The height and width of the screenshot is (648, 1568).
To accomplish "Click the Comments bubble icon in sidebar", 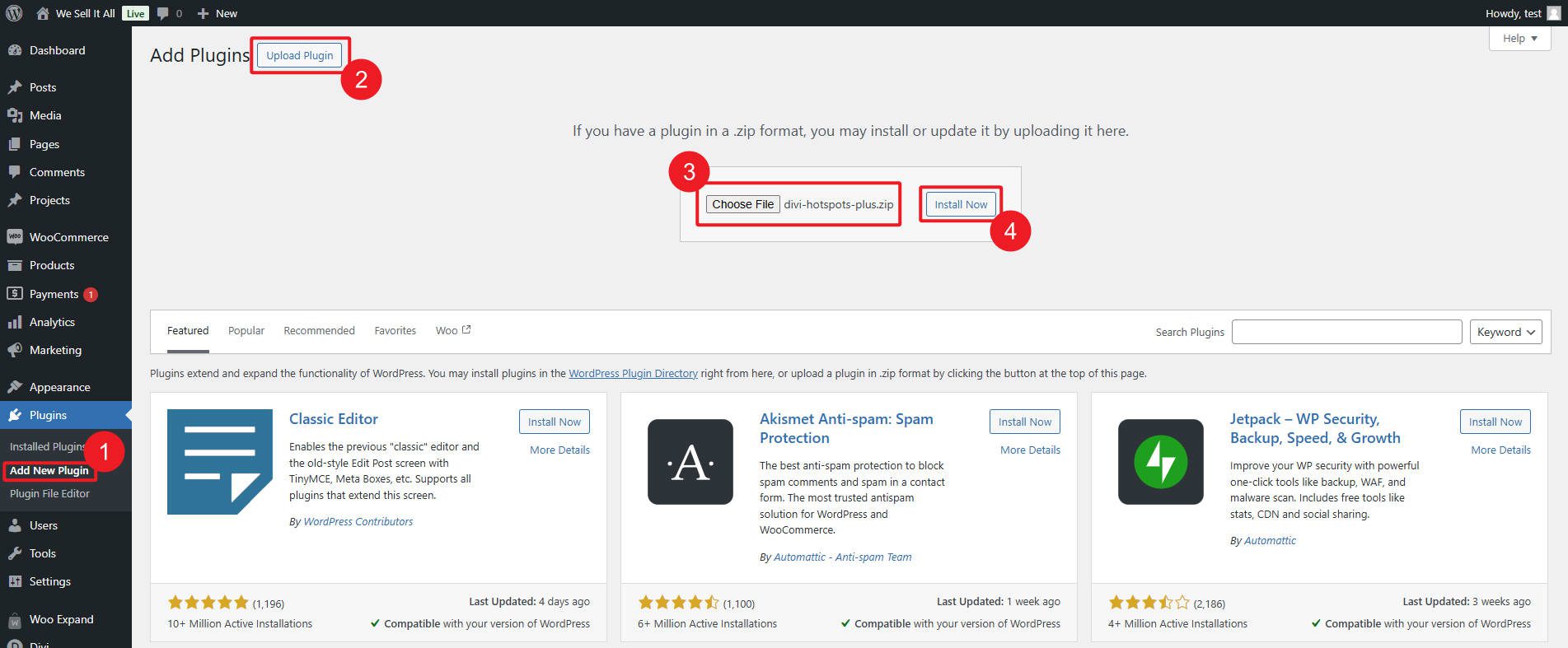I will [15, 172].
